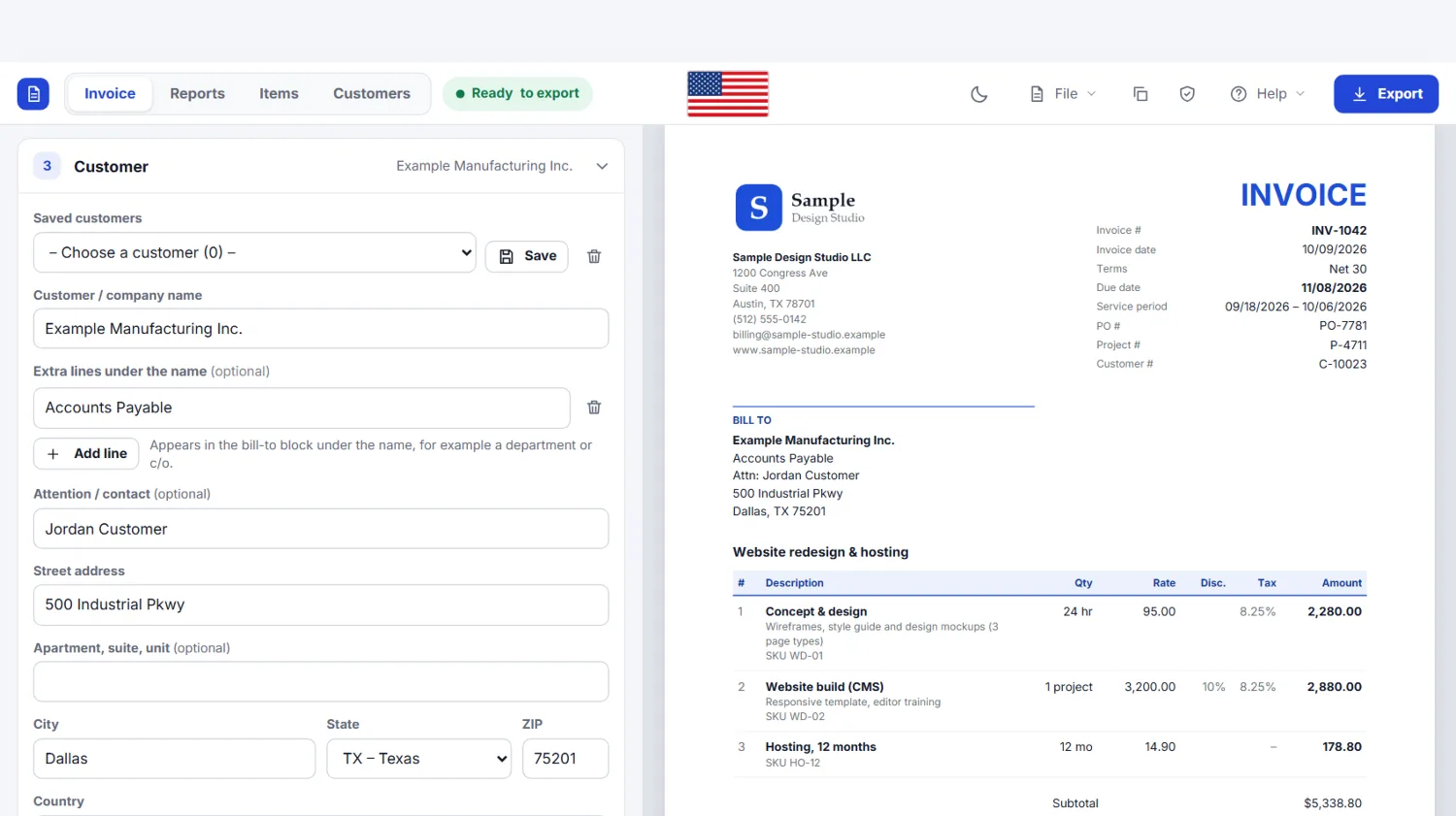The height and width of the screenshot is (816, 1456).
Task: Click the ZIP field showing 75201
Action: [x=566, y=759]
